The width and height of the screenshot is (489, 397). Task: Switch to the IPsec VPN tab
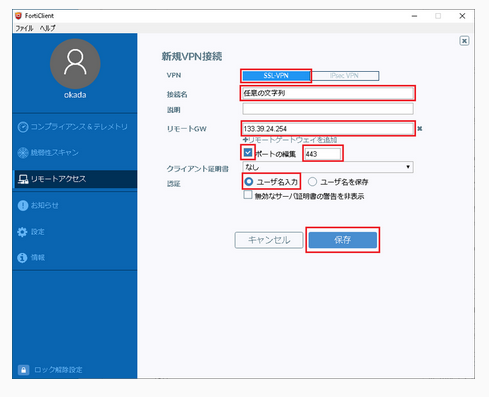[x=345, y=76]
